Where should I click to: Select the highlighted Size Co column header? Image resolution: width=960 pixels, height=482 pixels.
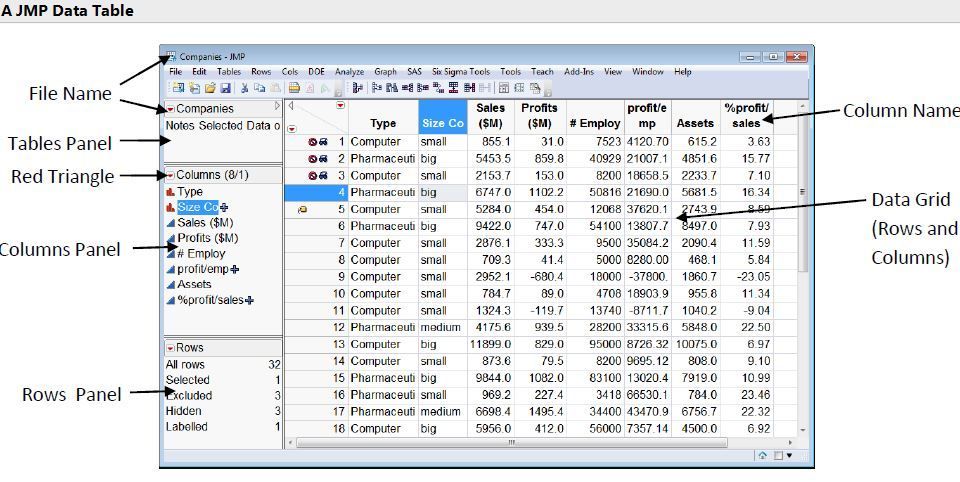pos(443,116)
